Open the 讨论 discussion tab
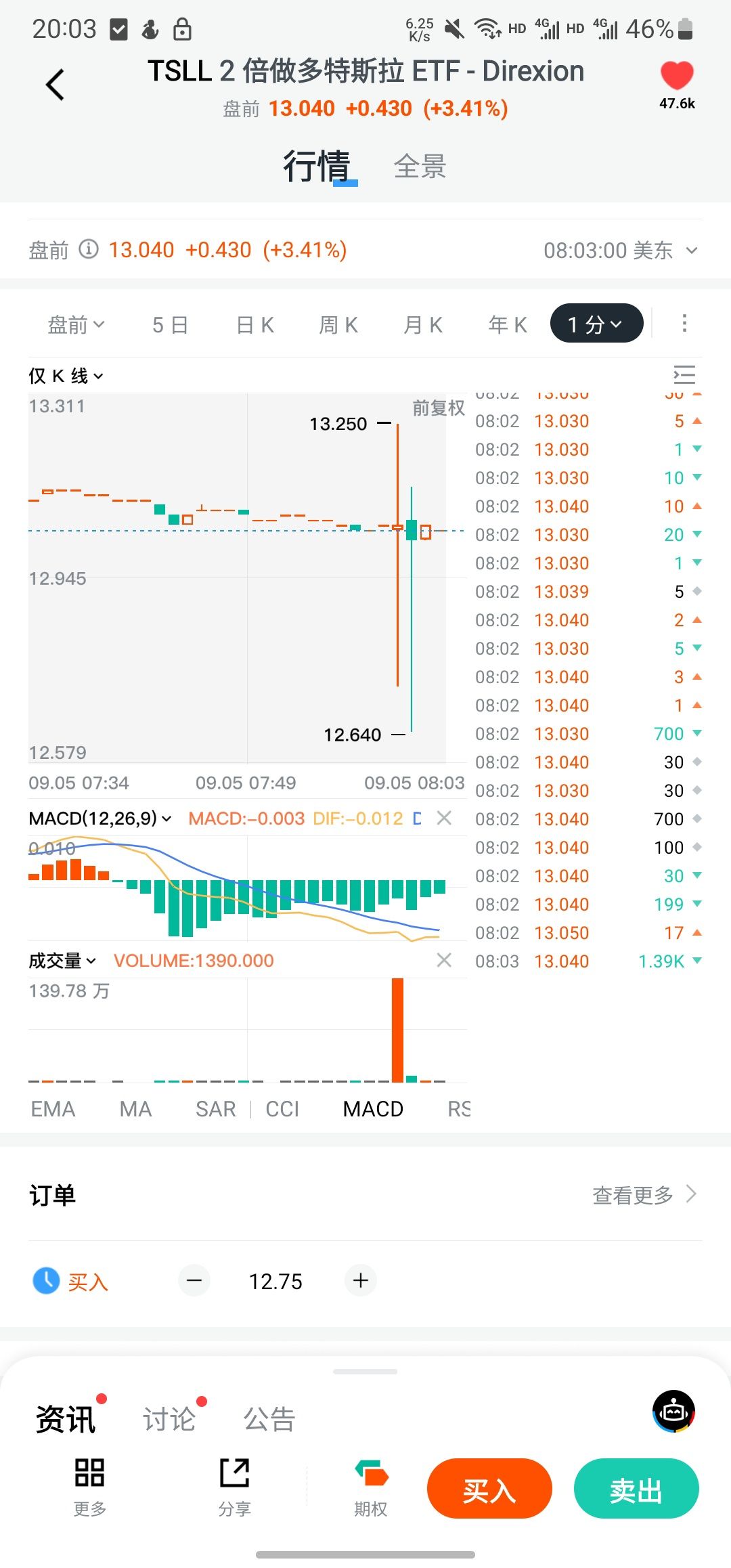The width and height of the screenshot is (731, 1568). pos(169,1418)
